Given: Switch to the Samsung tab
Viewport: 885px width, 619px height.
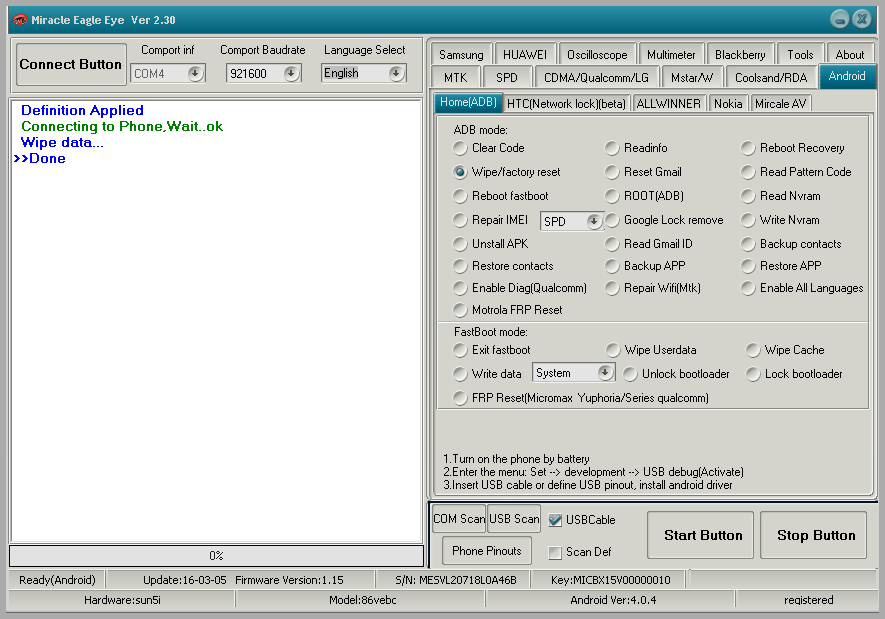Looking at the screenshot, I should (x=461, y=55).
